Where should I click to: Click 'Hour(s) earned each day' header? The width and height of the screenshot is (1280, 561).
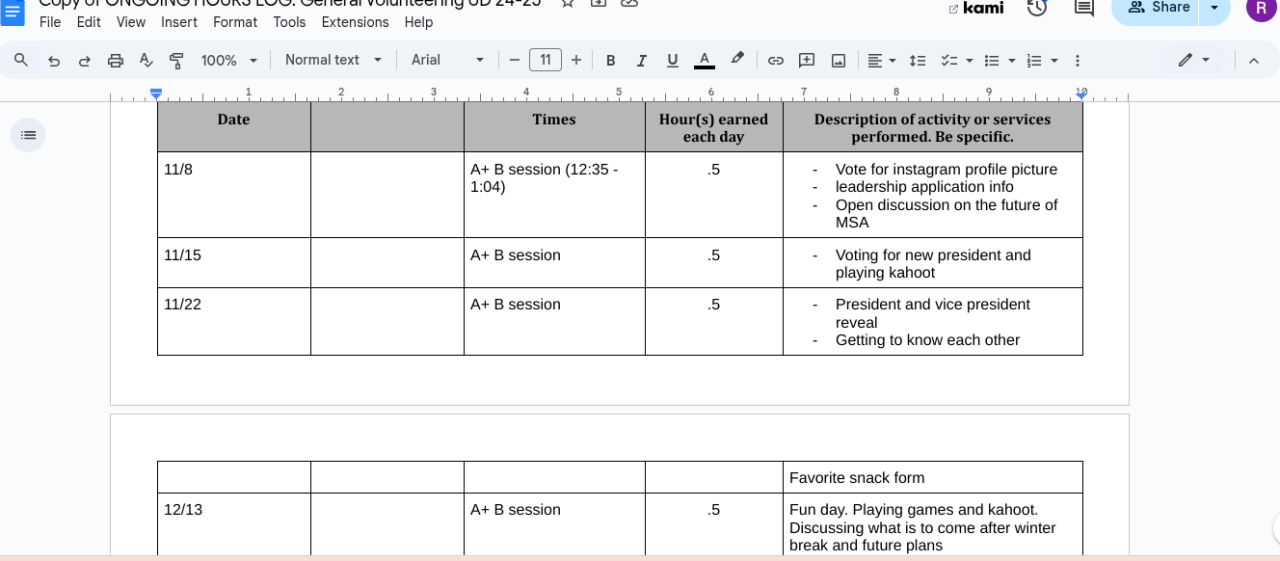point(714,127)
